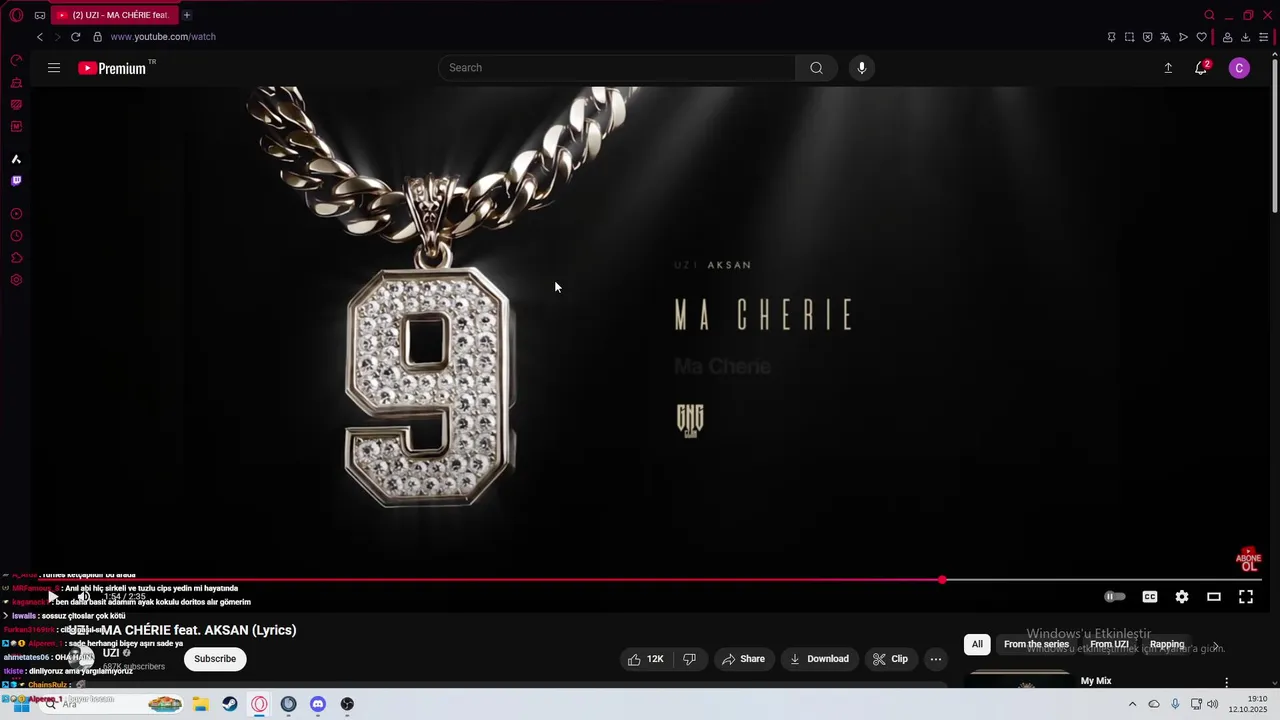
Task: Open the ad blocker shield icon
Action: coord(1147,37)
